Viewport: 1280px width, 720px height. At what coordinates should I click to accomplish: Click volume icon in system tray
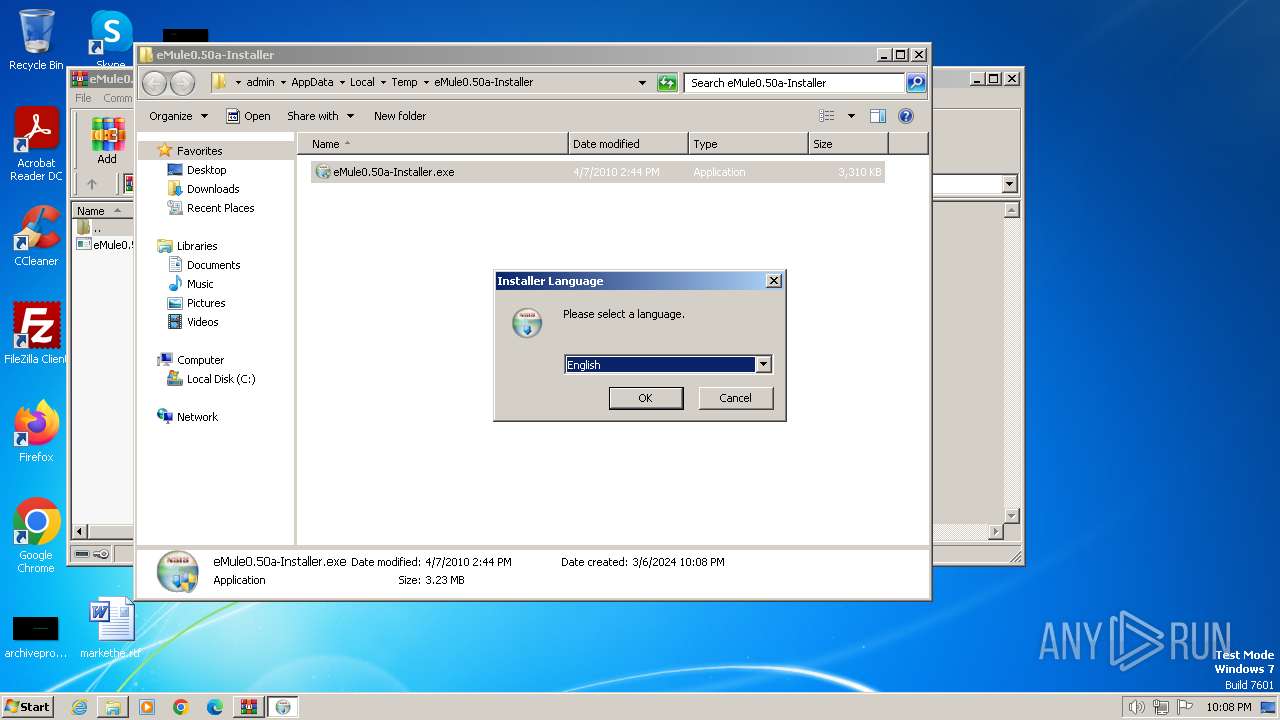[1136, 707]
